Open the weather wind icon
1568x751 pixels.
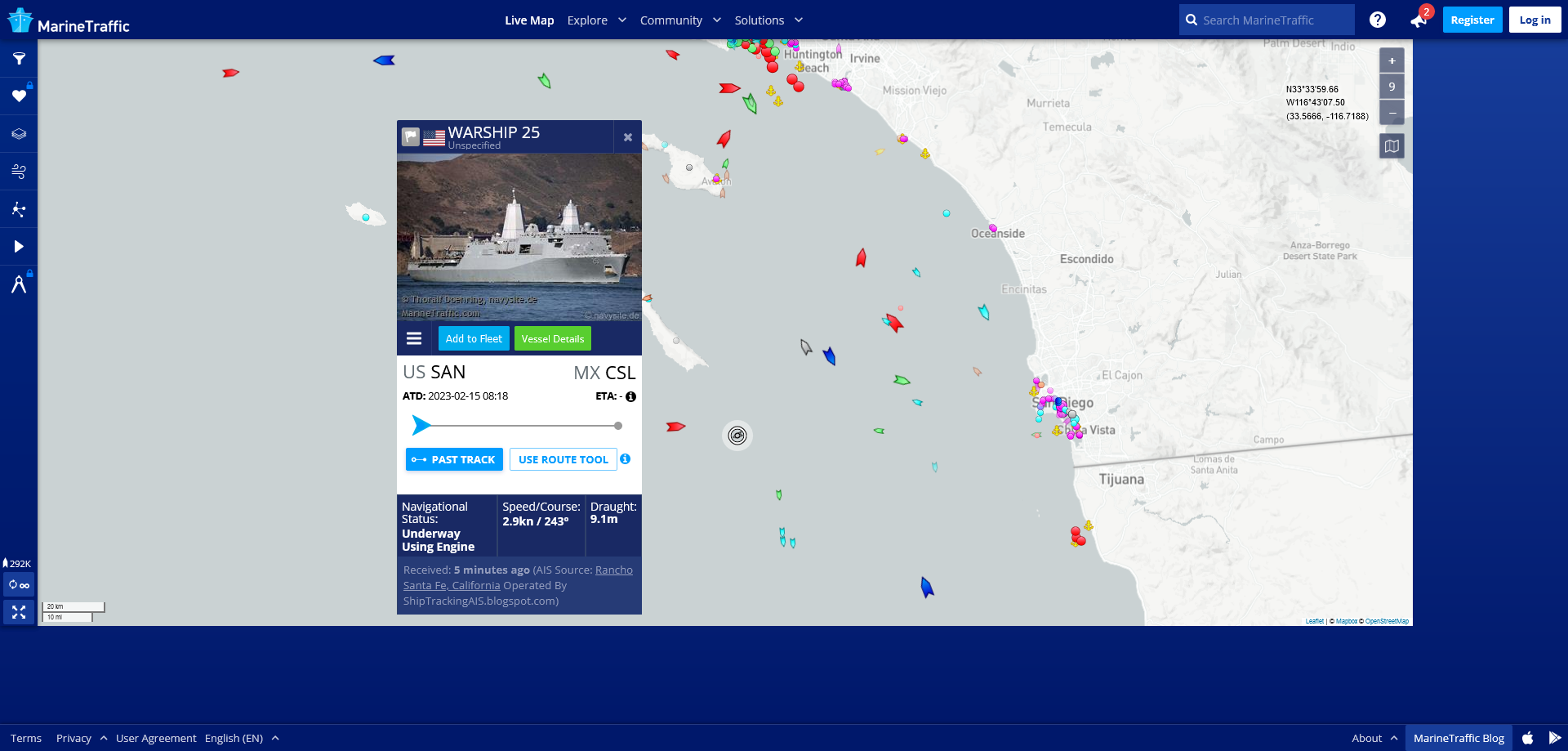pos(19,172)
